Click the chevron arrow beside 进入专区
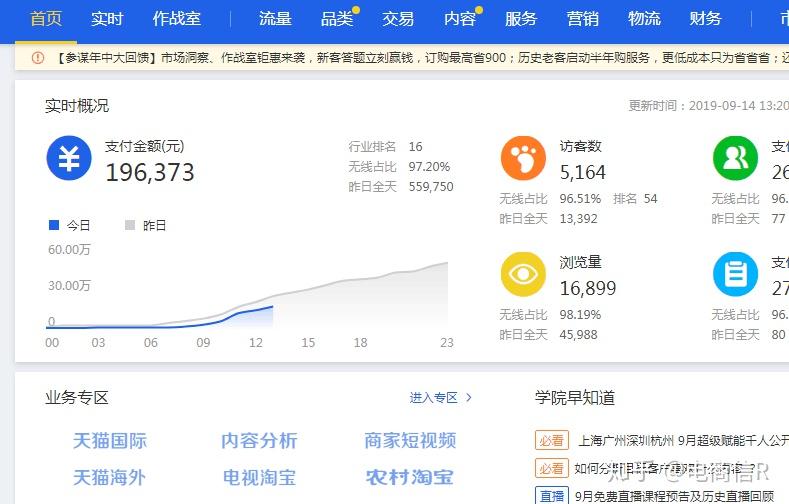This screenshot has height=504, width=789. [469, 397]
